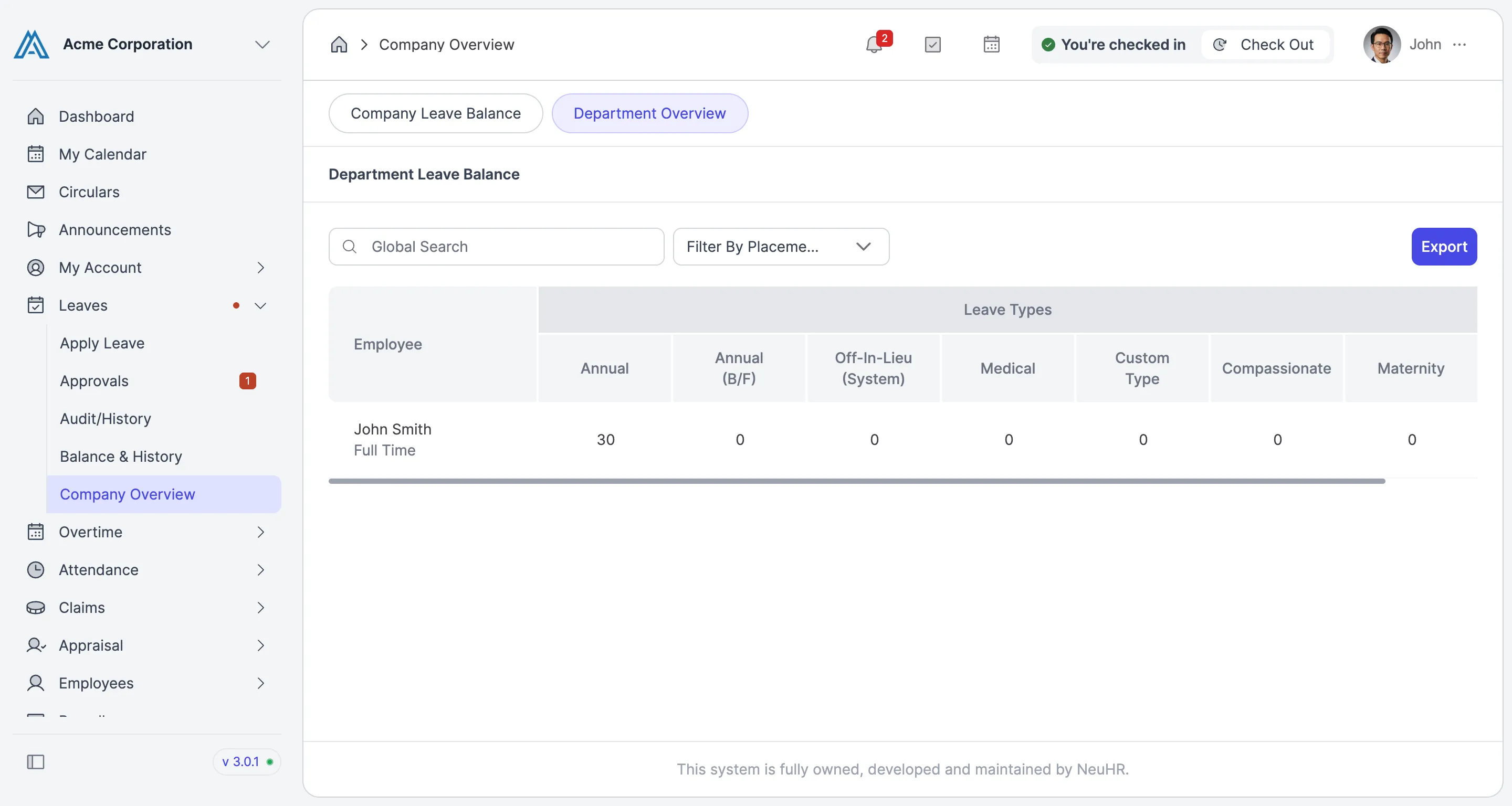Click the Acme Corporation logo icon
Viewport: 1512px width, 806px height.
click(x=31, y=45)
